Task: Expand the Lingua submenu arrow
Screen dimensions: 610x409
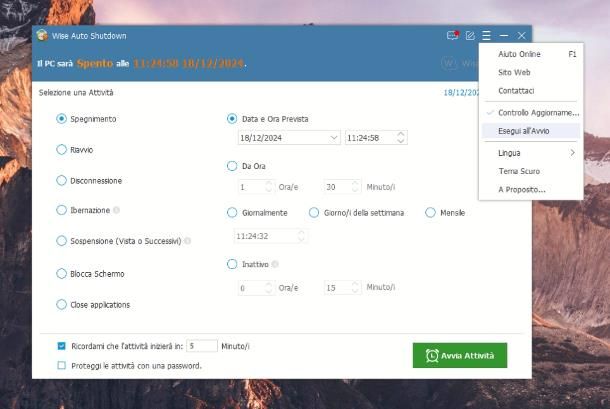Action: click(572, 153)
